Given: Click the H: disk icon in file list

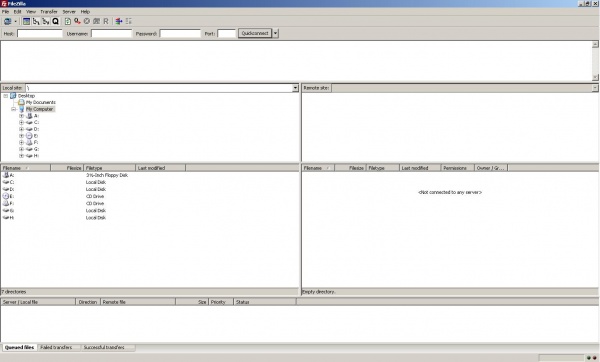Looking at the screenshot, I should point(6,217).
